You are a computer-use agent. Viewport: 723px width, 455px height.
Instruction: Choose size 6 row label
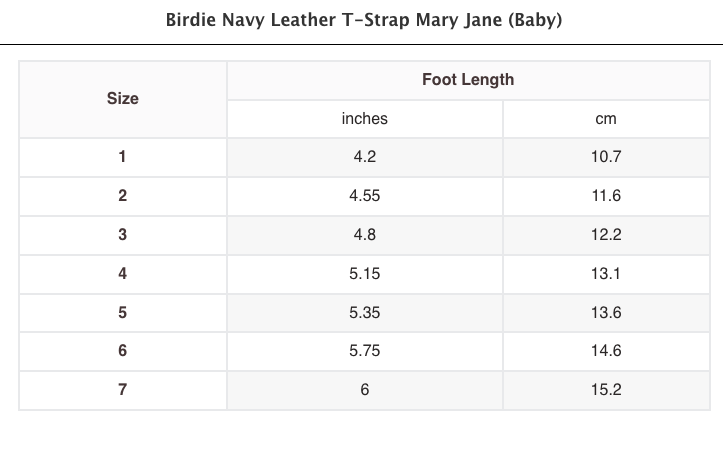pos(122,351)
